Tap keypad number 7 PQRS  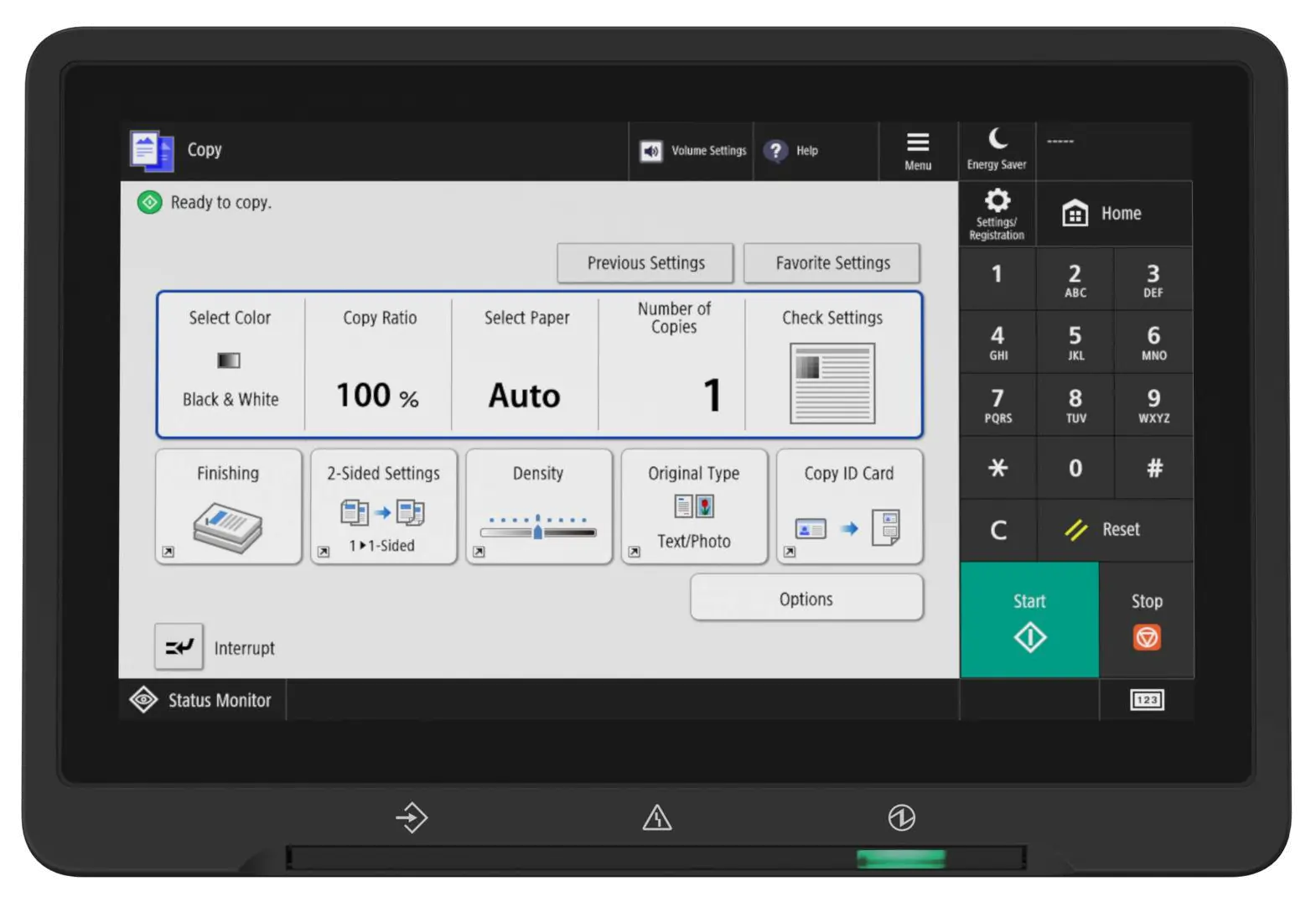[997, 405]
